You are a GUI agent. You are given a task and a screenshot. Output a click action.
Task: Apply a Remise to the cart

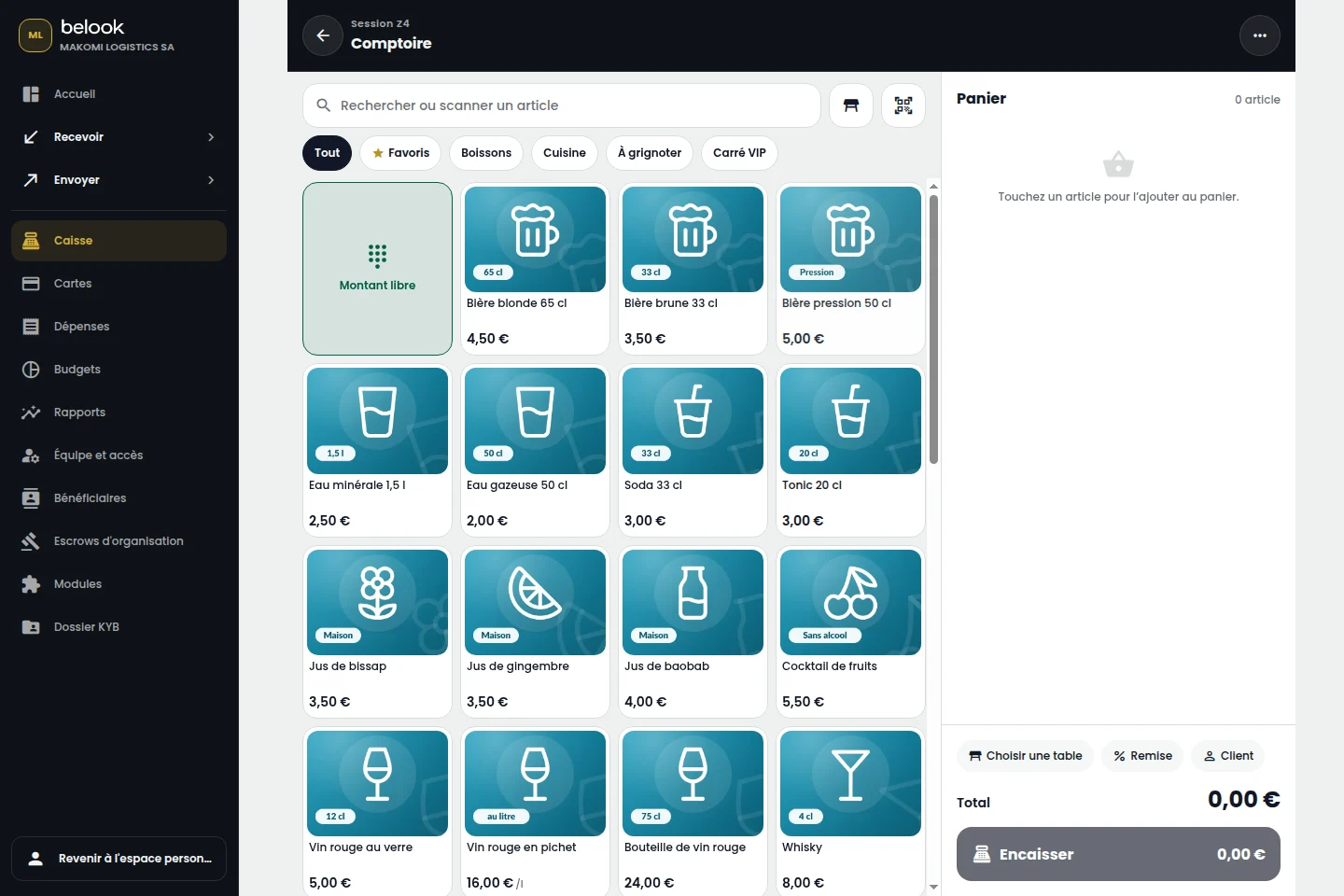coord(1142,756)
